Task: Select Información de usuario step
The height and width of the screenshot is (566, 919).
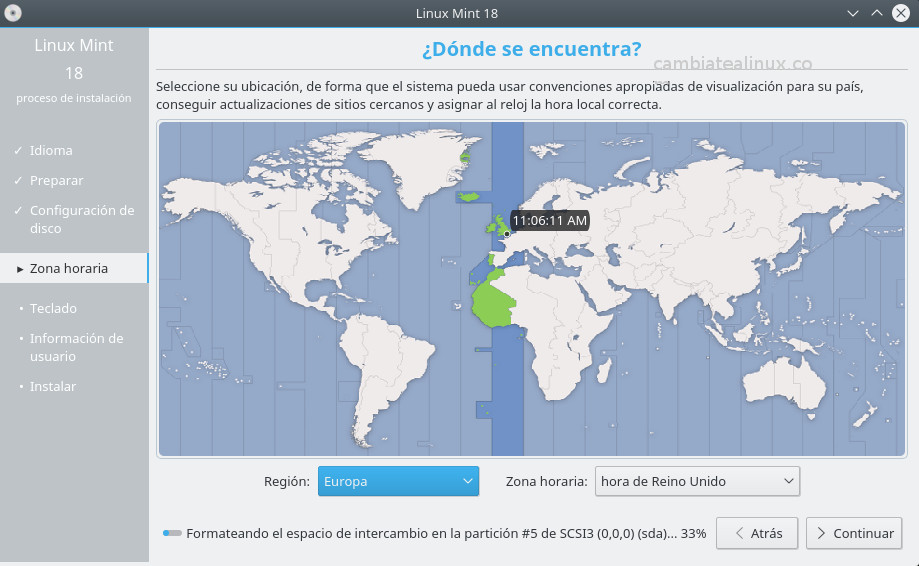Action: pos(76,347)
